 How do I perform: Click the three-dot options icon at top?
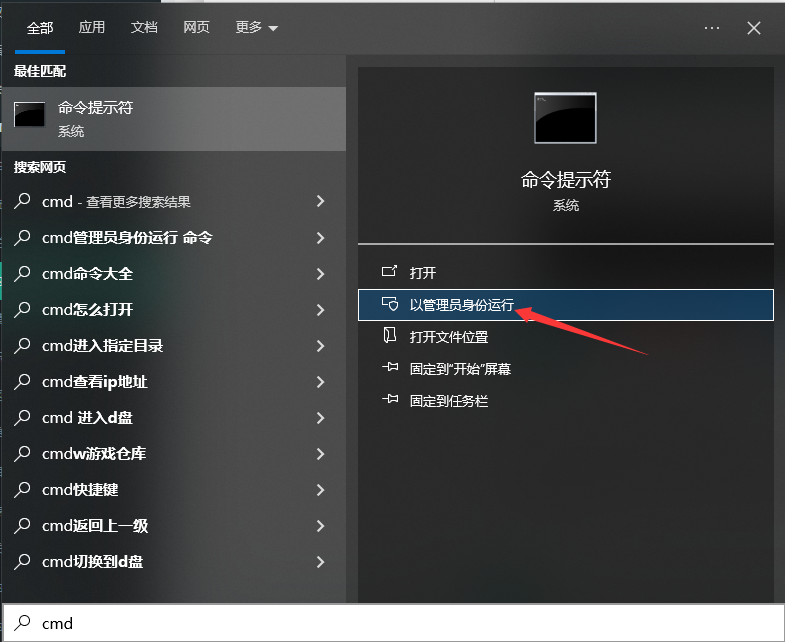[712, 28]
